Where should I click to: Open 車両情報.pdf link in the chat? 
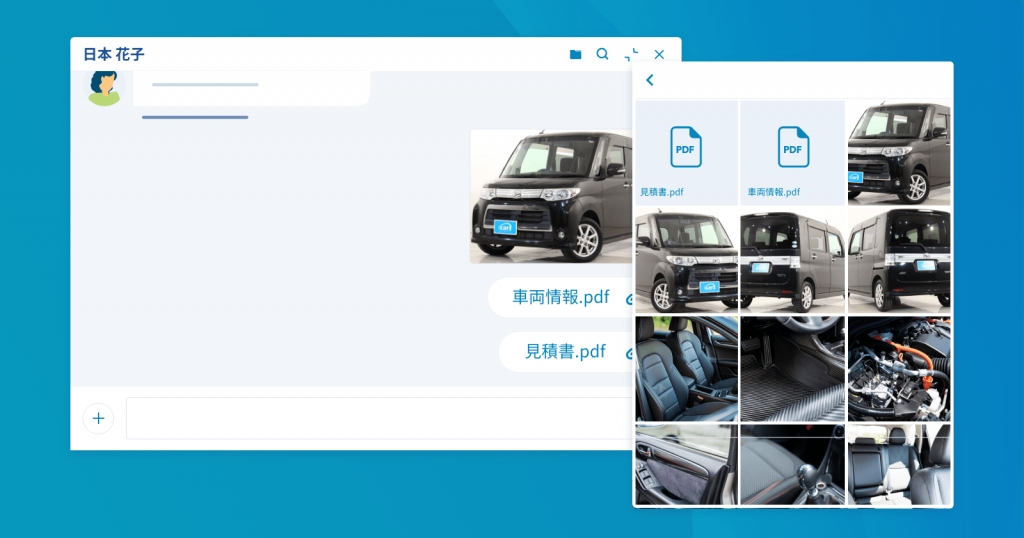pyautogui.click(x=561, y=297)
